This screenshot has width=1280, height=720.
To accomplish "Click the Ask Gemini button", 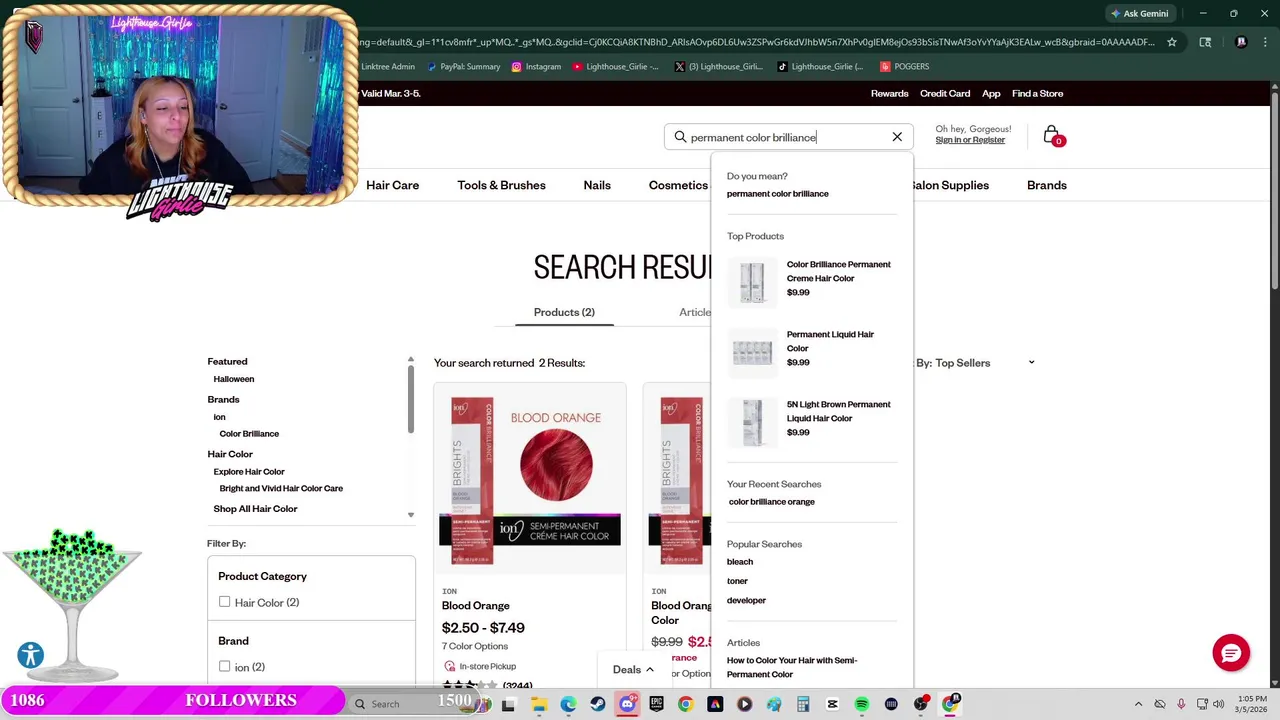I will tap(1139, 13).
